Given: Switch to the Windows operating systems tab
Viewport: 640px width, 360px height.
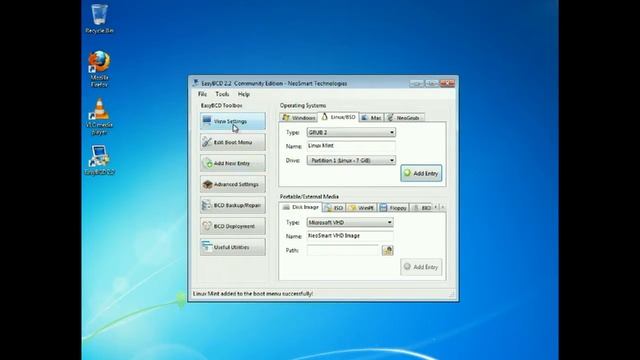Looking at the screenshot, I should pyautogui.click(x=299, y=118).
